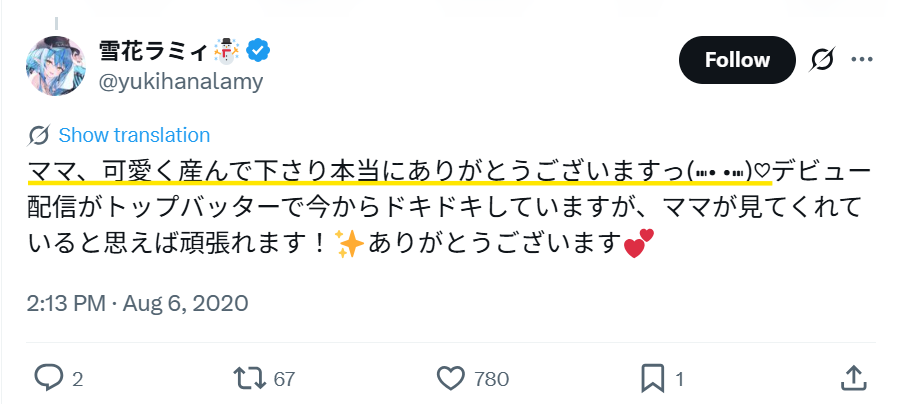Viewport: 919px width, 404px height.
Task: Click the yellow-underlined first line of tweet text
Action: [400, 168]
